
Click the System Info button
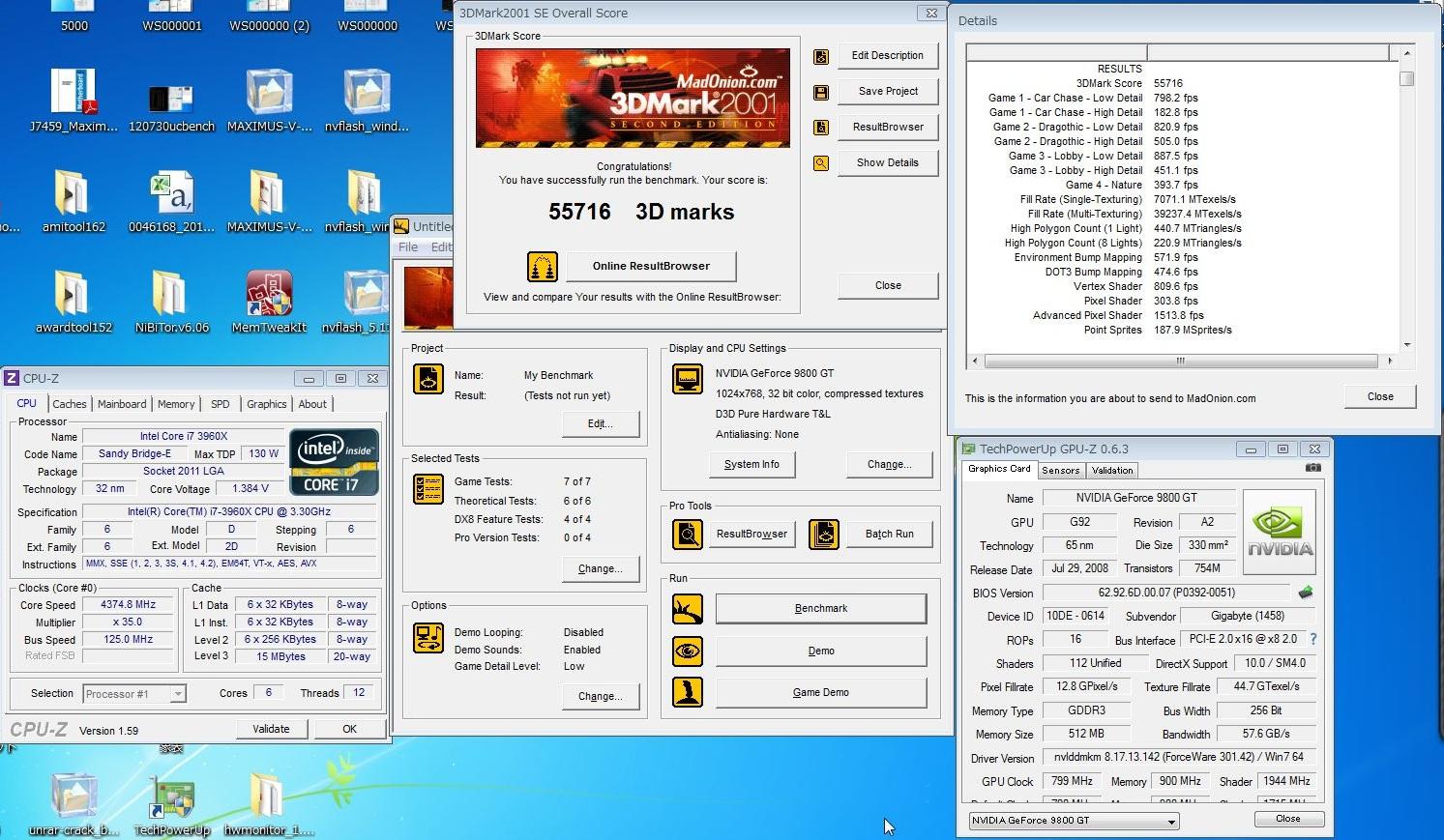coord(751,465)
